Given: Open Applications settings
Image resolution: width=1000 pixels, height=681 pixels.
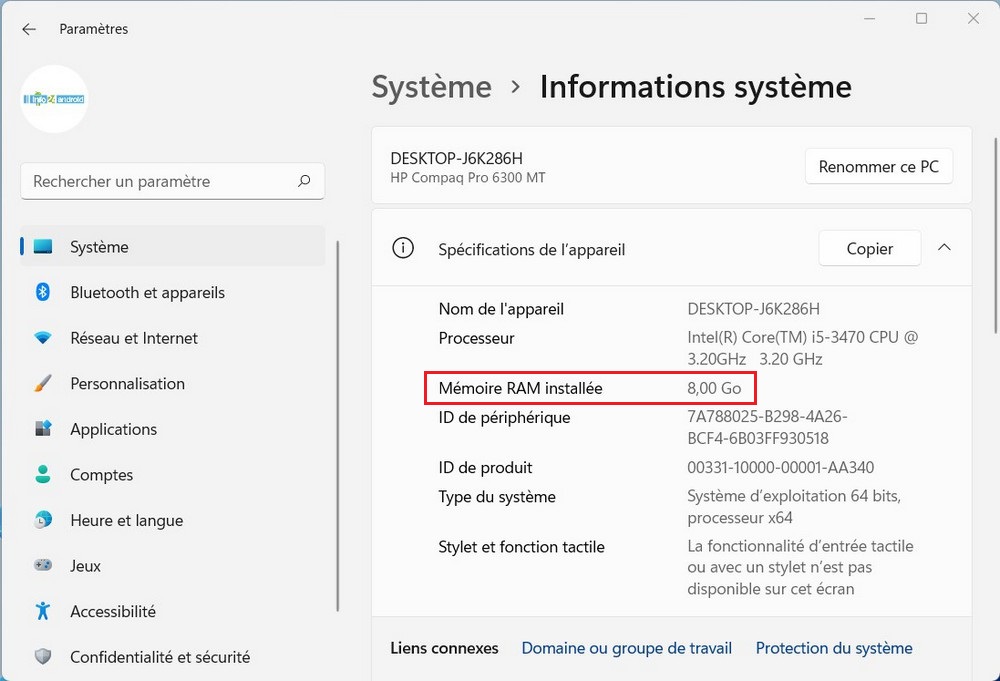Looking at the screenshot, I should (173, 428).
